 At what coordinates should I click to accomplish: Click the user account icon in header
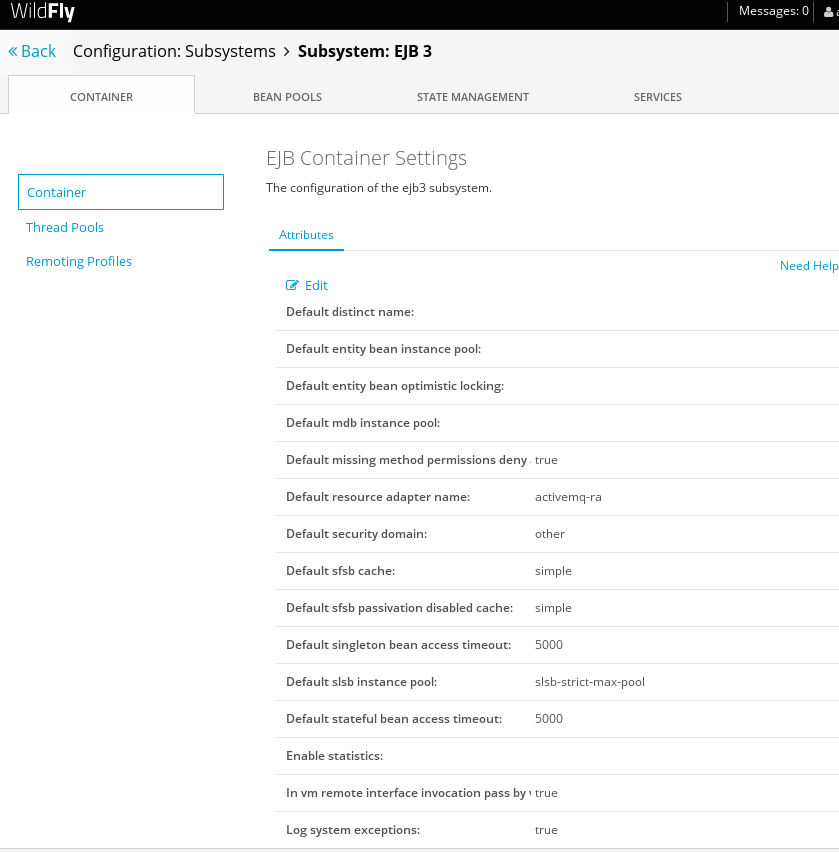click(828, 11)
